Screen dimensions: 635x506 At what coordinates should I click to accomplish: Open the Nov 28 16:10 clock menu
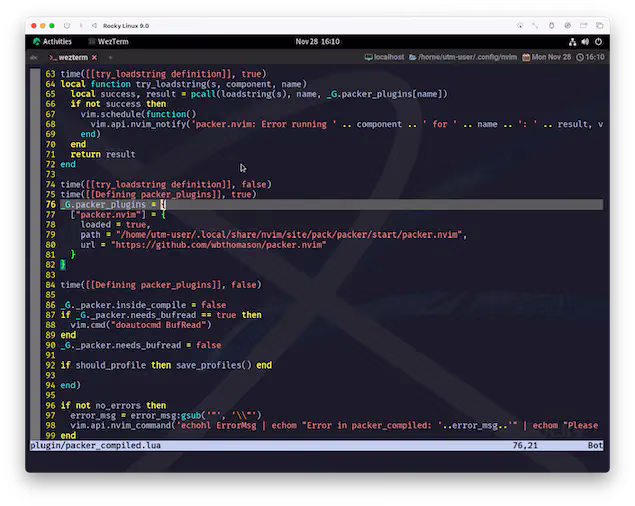pyautogui.click(x=318, y=41)
